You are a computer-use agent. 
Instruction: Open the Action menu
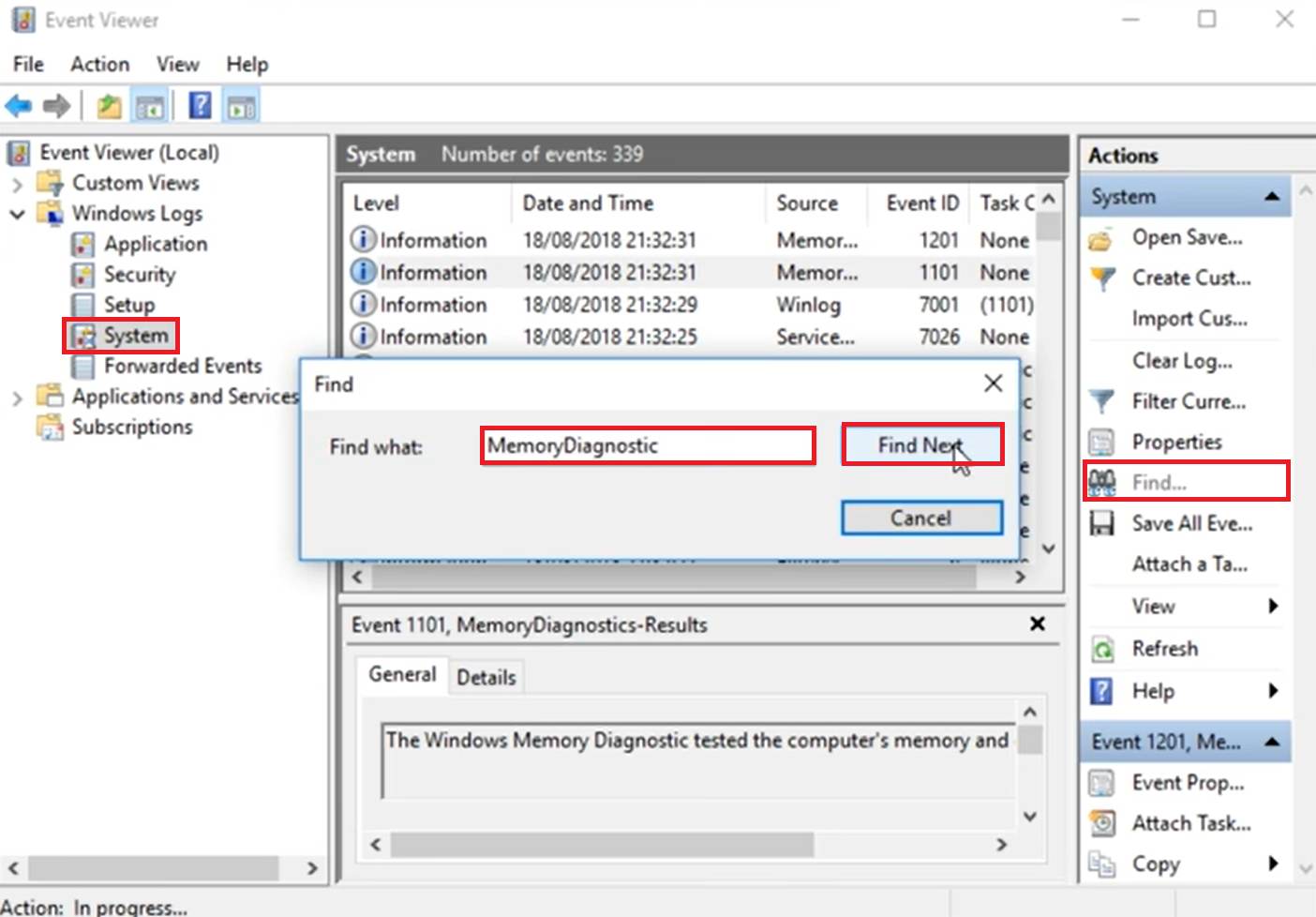(99, 64)
